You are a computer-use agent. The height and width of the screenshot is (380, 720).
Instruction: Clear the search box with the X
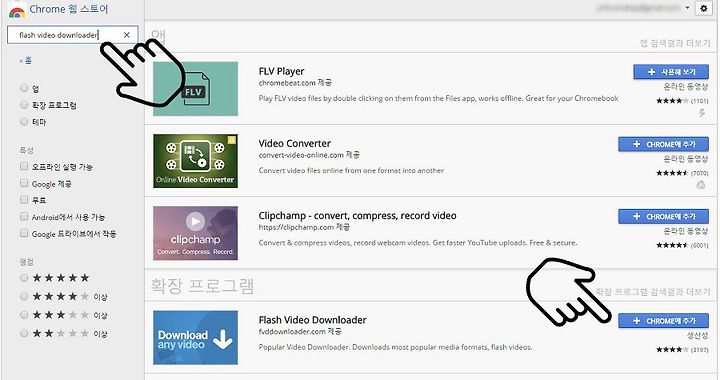coord(127,35)
